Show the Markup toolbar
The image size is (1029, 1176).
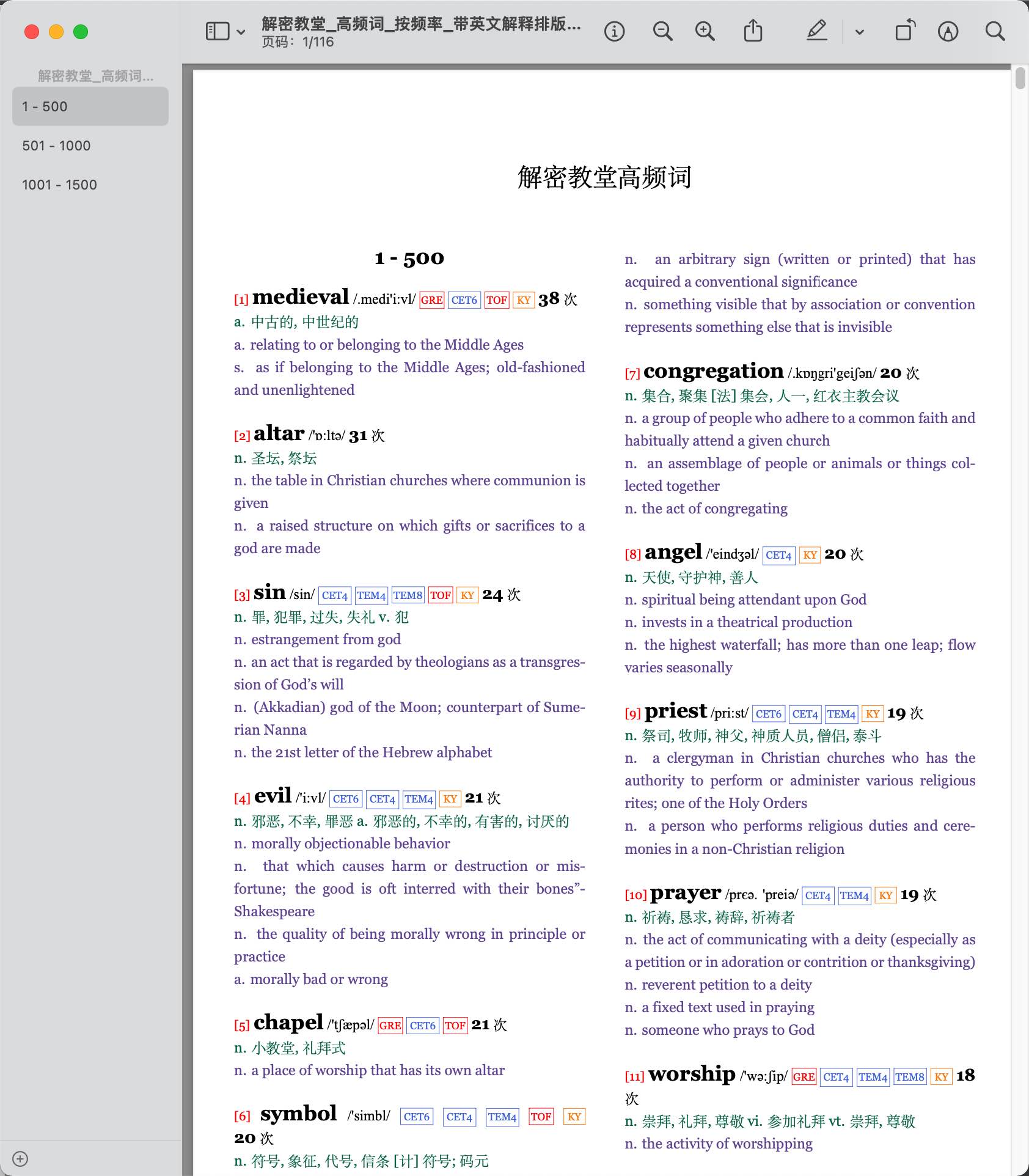coord(948,31)
